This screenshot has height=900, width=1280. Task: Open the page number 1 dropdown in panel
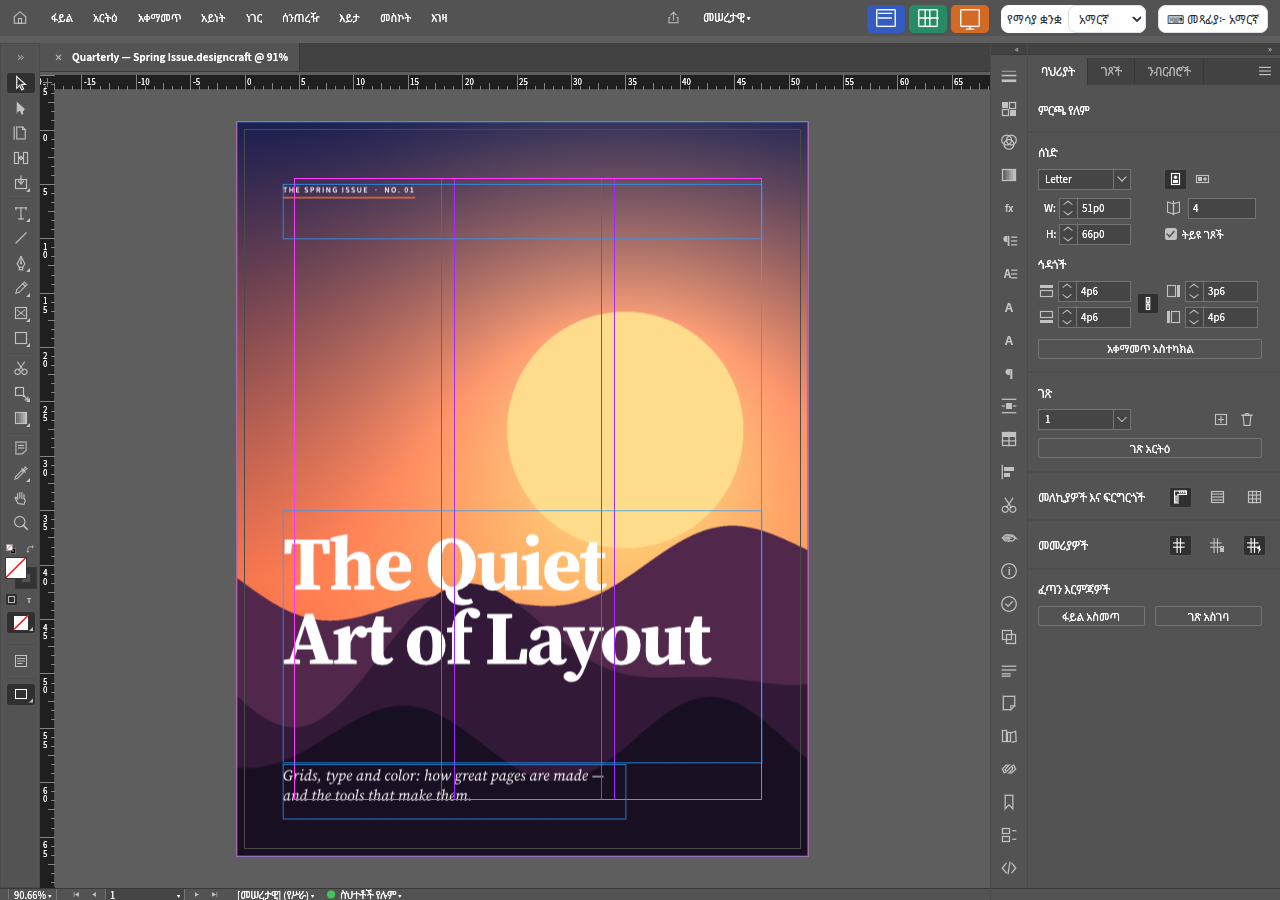coord(1084,419)
